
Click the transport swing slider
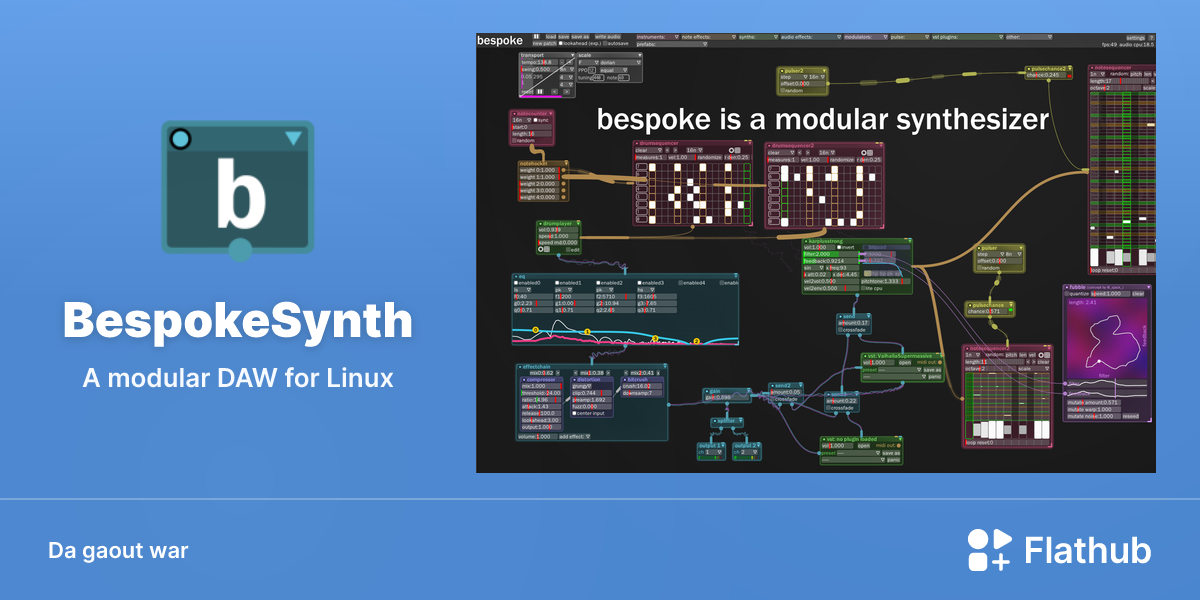pos(540,69)
